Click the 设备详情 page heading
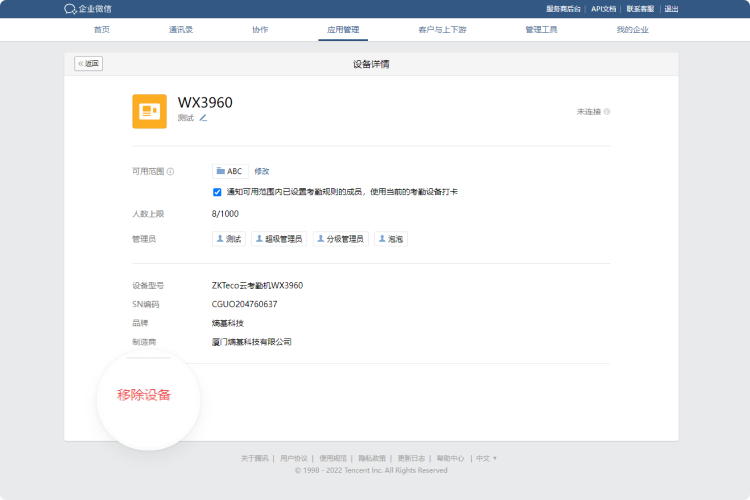Viewport: 750px width, 500px height. tap(371, 64)
